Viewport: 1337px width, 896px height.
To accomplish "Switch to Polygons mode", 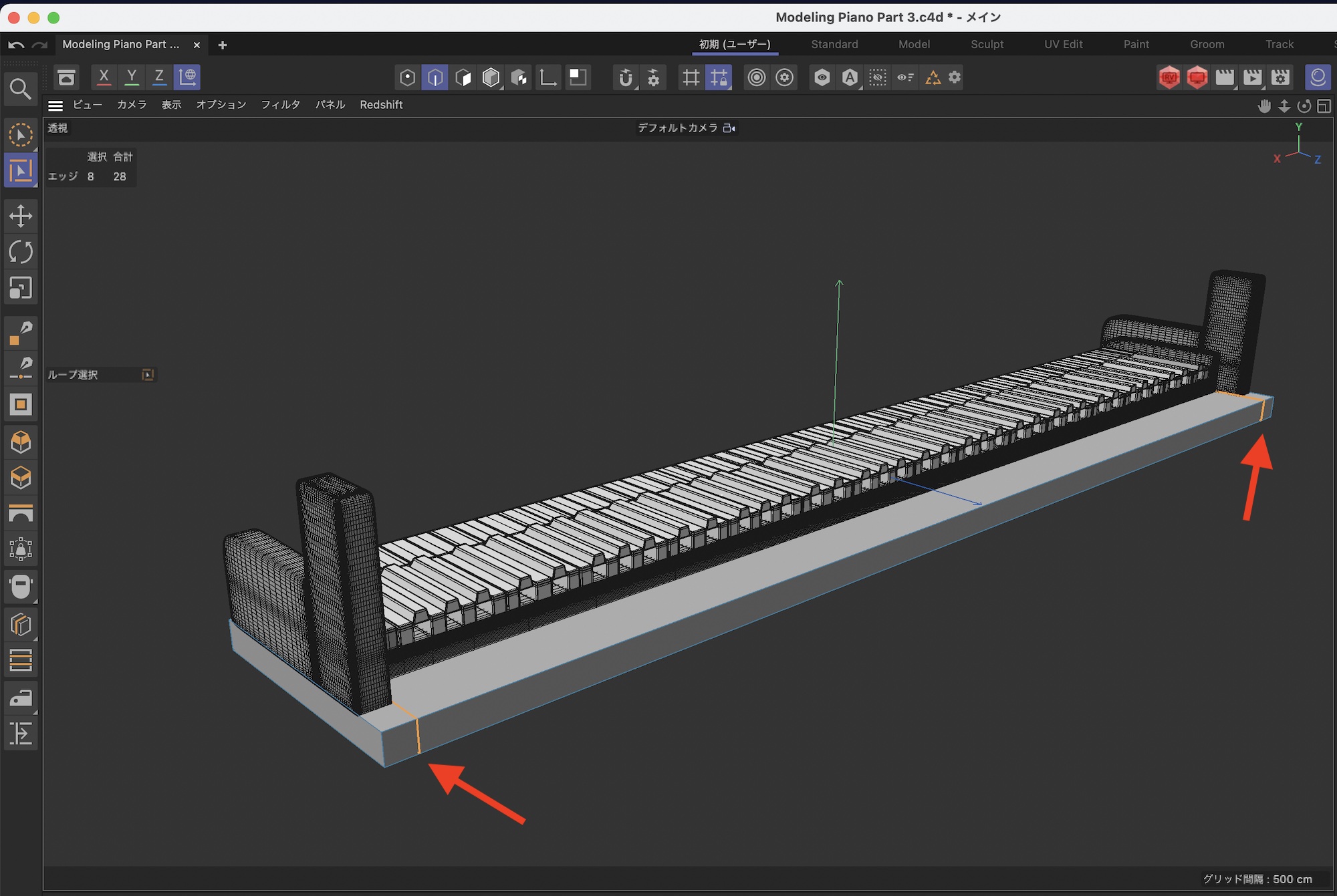I will pos(463,78).
